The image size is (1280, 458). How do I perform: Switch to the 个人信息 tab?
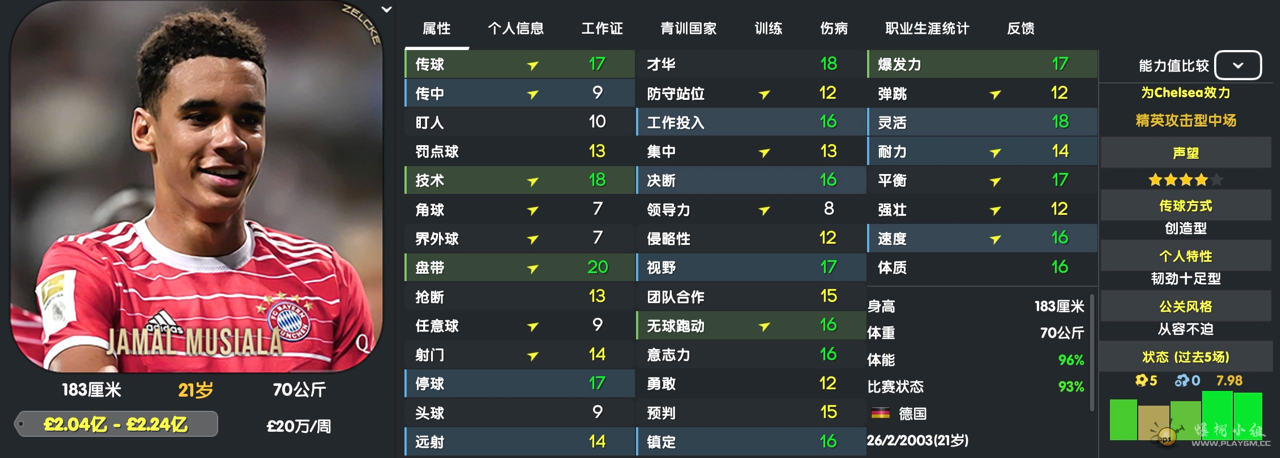pos(516,28)
